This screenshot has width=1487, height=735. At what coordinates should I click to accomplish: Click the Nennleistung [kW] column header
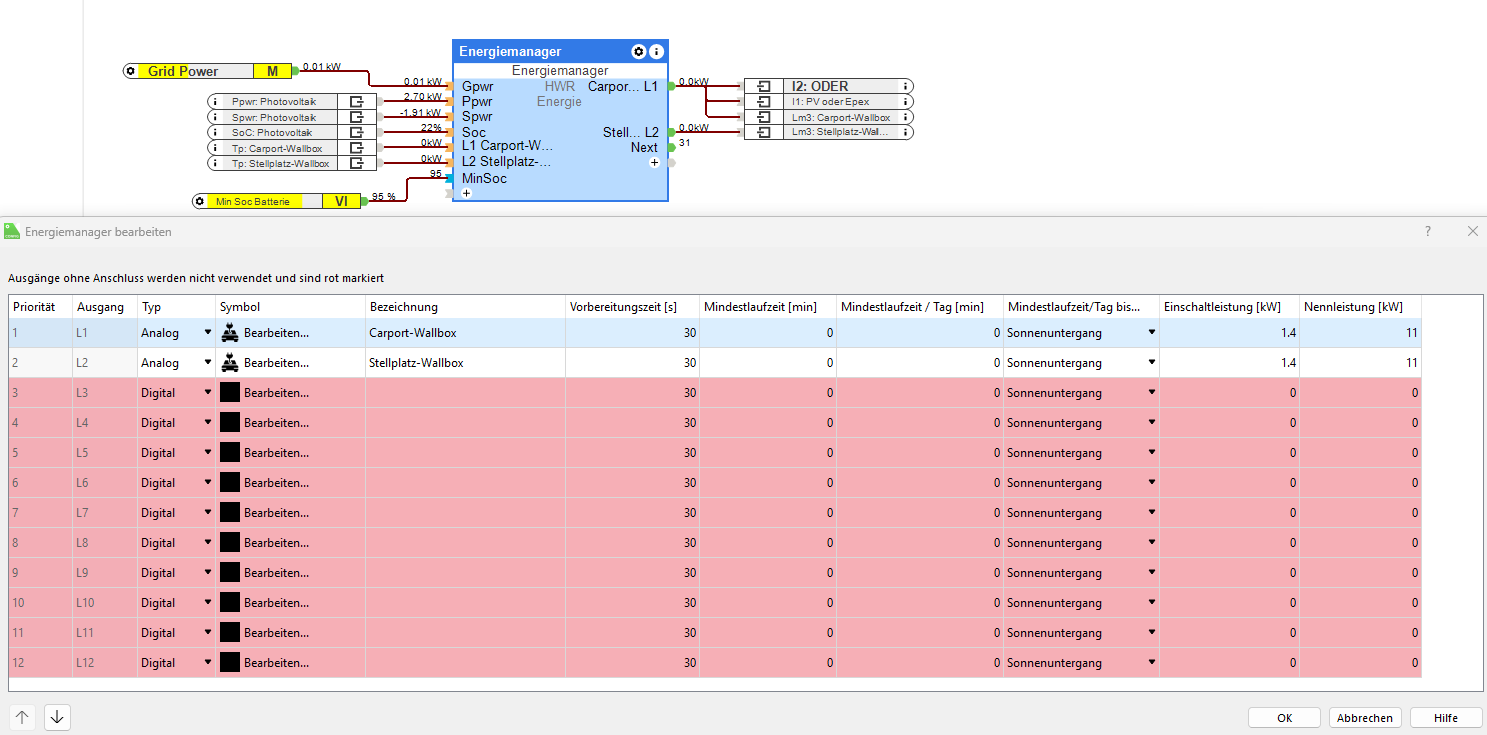coord(1361,307)
